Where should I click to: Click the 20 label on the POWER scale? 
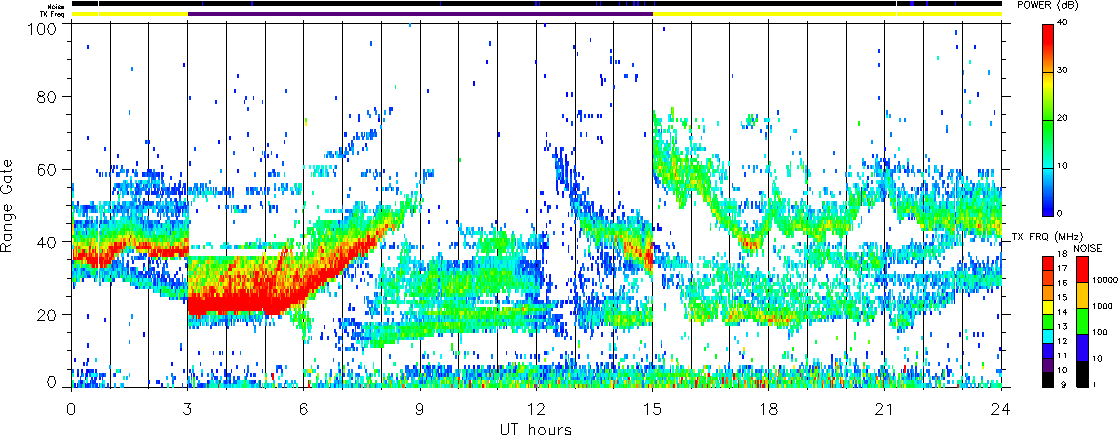coord(1063,119)
